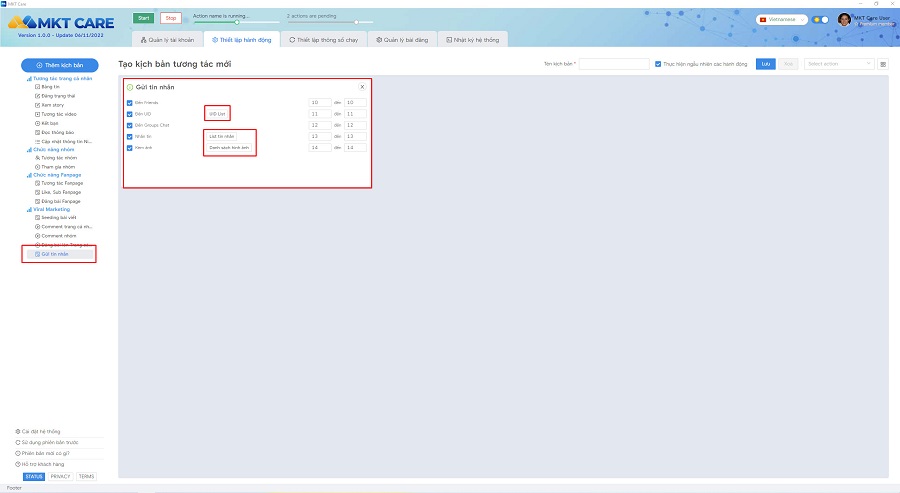Open the Nhật ký hệ thống tab
This screenshot has height=493, width=900.
(x=474, y=40)
